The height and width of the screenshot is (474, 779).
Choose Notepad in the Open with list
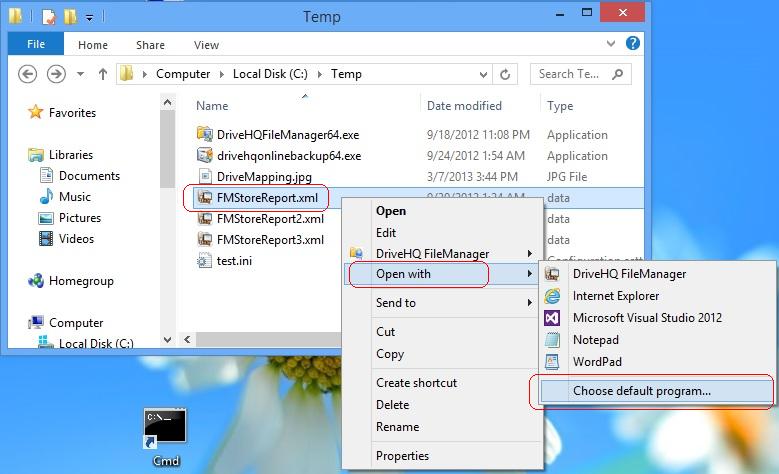[596, 340]
